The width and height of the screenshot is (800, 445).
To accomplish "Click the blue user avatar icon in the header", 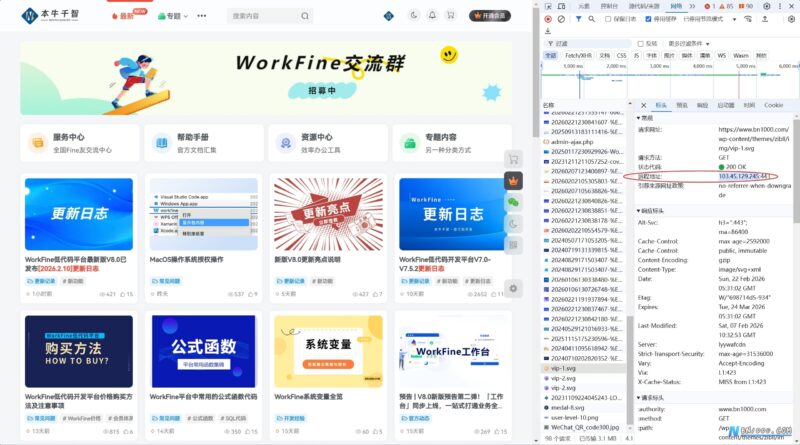I will pyautogui.click(x=389, y=16).
